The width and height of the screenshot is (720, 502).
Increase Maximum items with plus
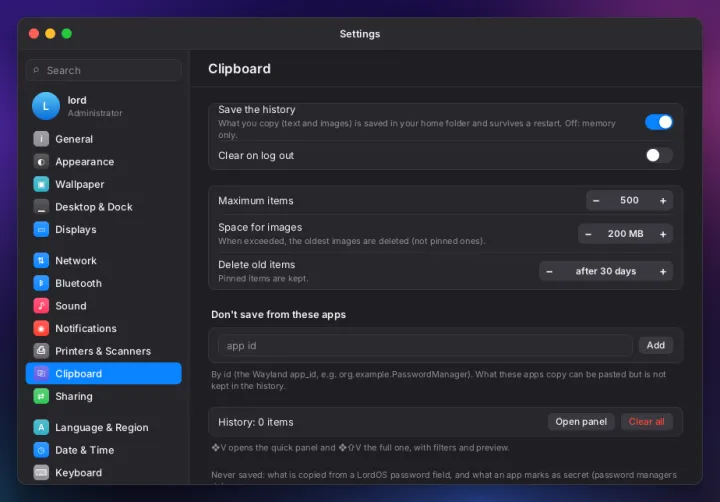coord(663,201)
